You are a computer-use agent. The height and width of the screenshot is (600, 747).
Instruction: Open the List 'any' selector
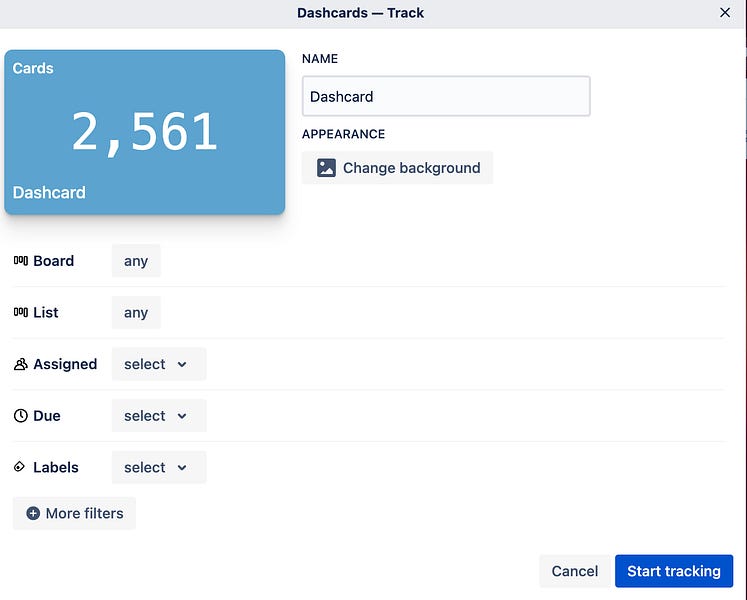(136, 313)
